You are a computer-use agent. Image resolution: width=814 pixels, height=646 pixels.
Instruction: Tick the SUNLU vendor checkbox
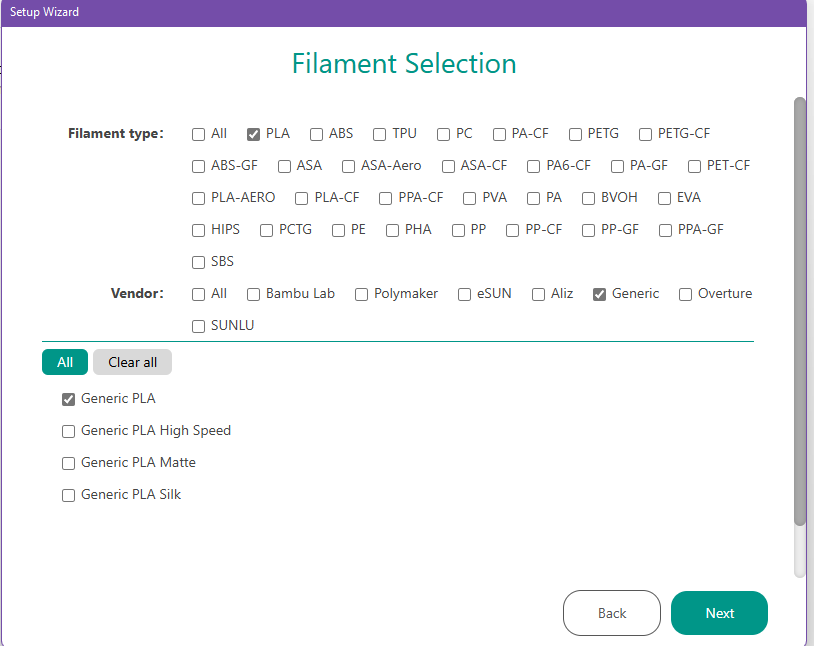(x=199, y=326)
